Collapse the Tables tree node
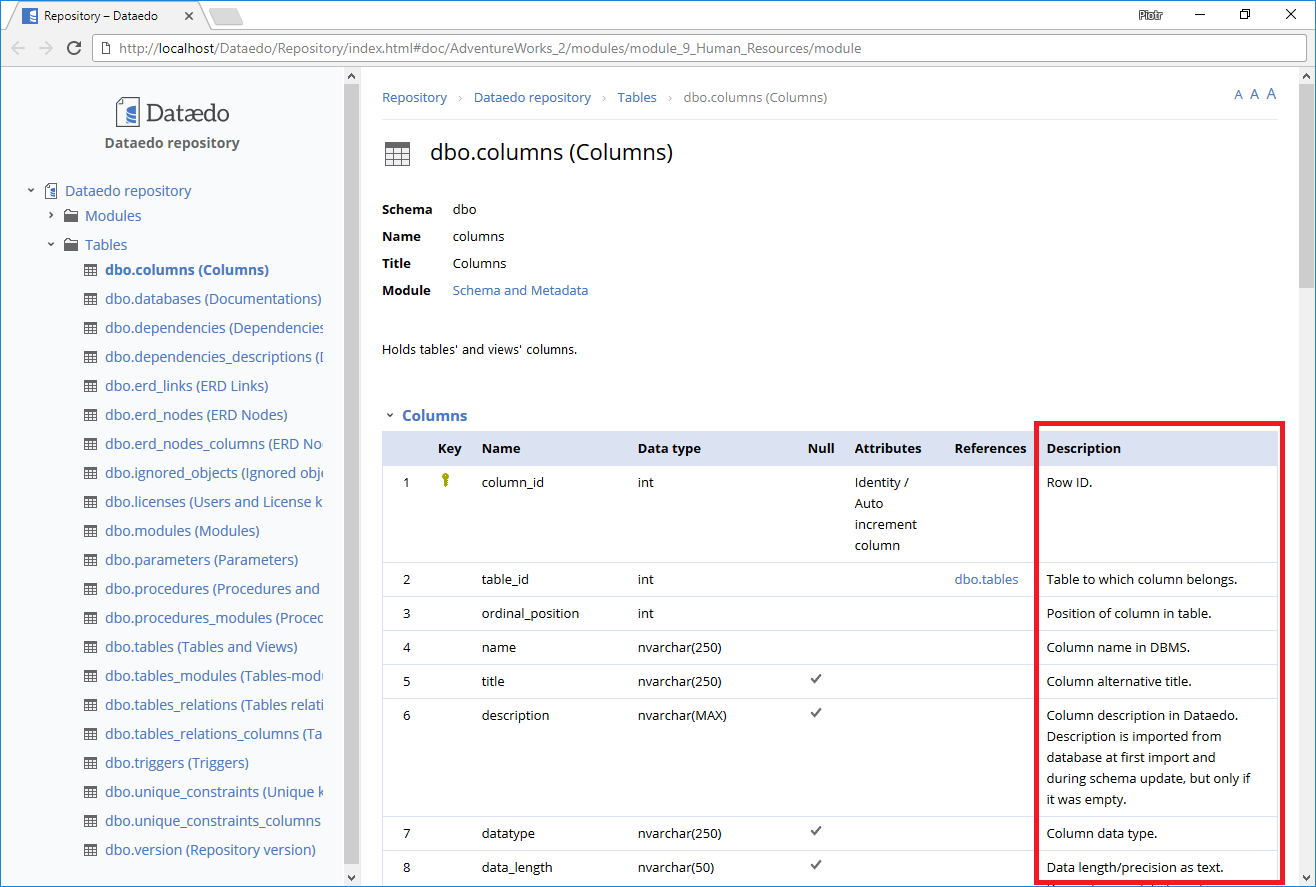 click(51, 245)
